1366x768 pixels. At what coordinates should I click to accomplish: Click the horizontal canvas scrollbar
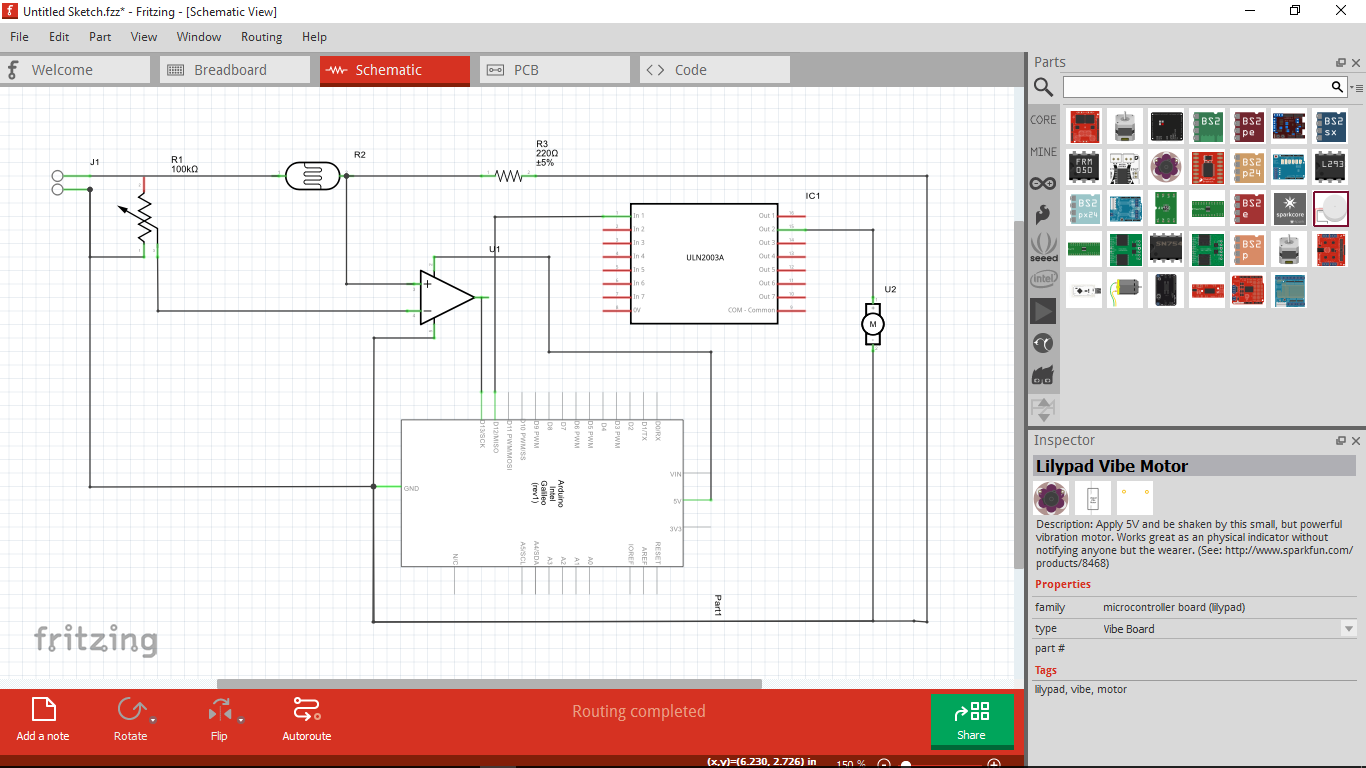coord(489,684)
